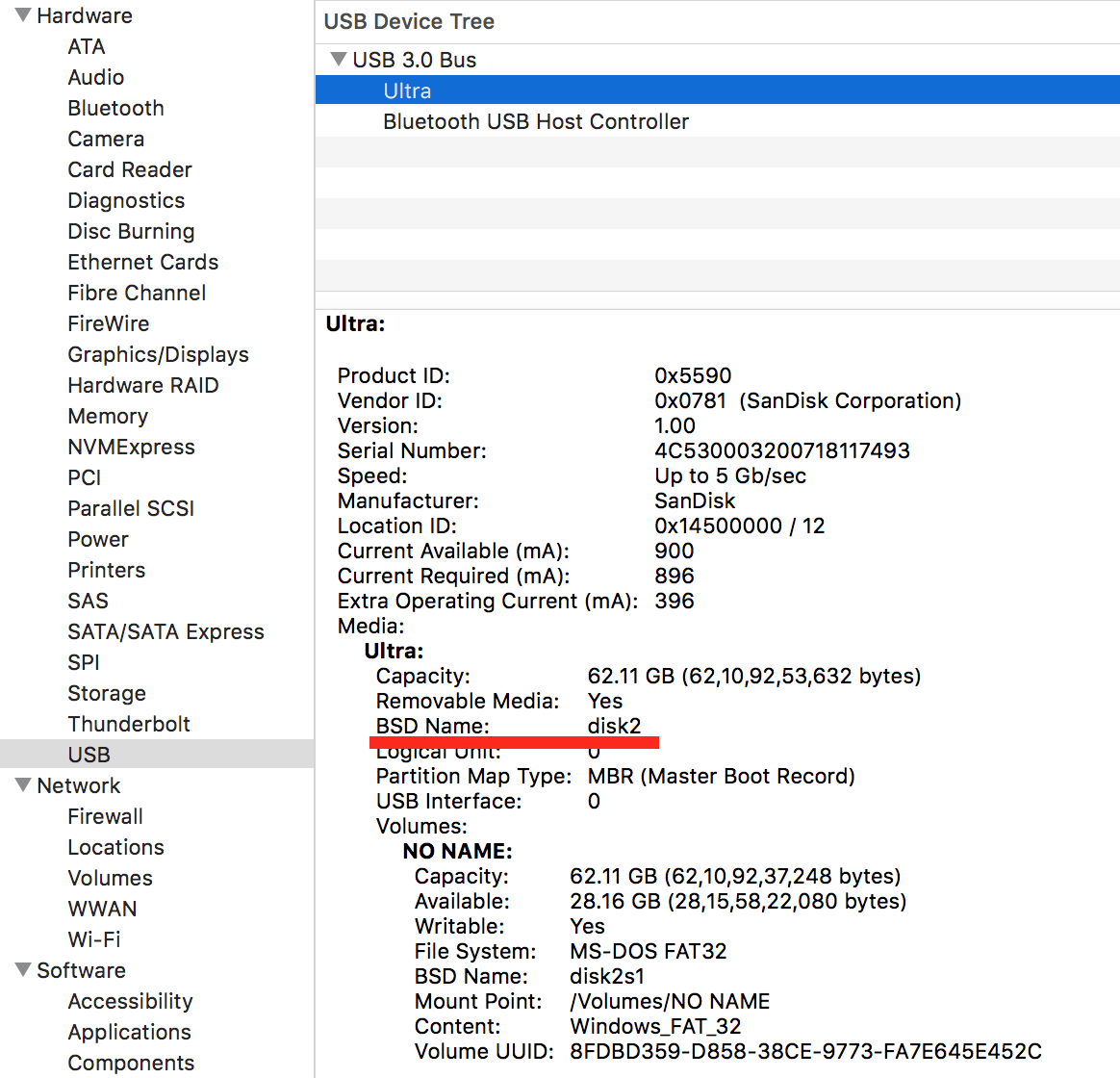Image resolution: width=1120 pixels, height=1078 pixels.
Task: Select NVMExpress in the sidebar
Action: click(132, 447)
